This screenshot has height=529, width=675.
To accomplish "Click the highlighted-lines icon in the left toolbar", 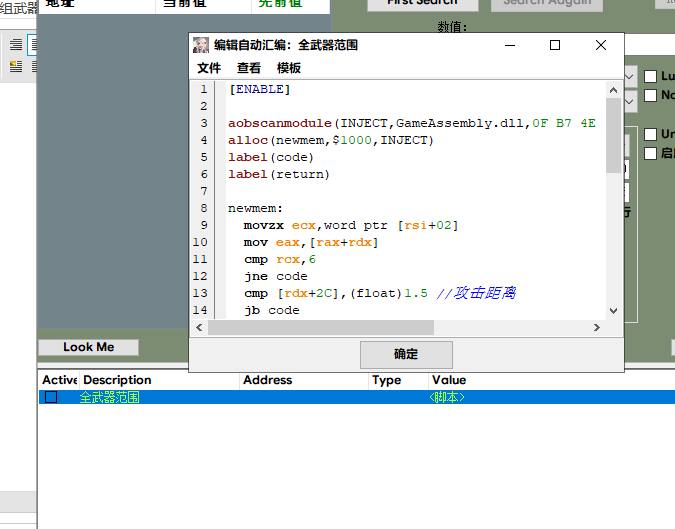I will coord(16,66).
